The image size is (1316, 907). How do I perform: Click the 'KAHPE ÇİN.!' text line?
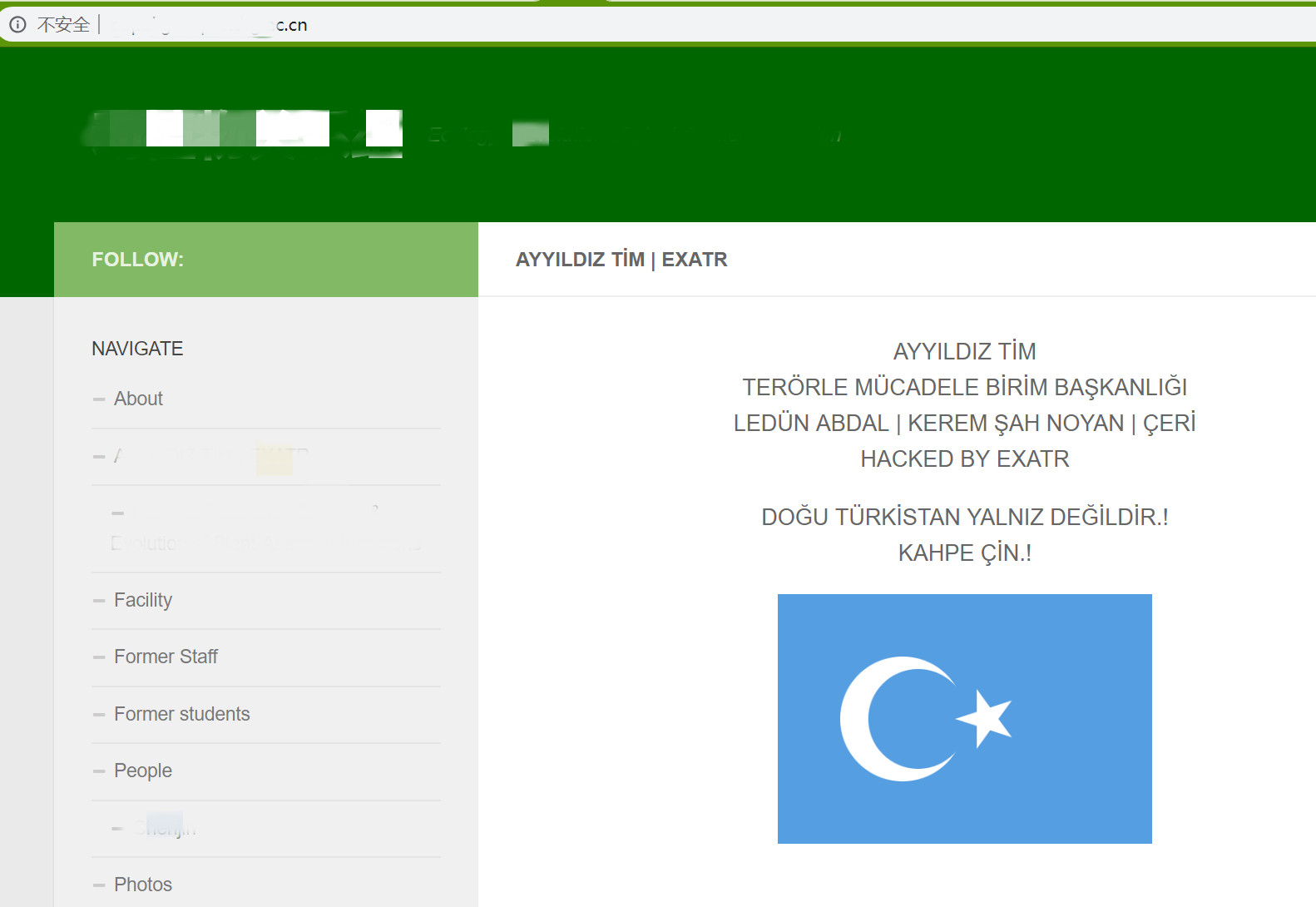click(965, 553)
